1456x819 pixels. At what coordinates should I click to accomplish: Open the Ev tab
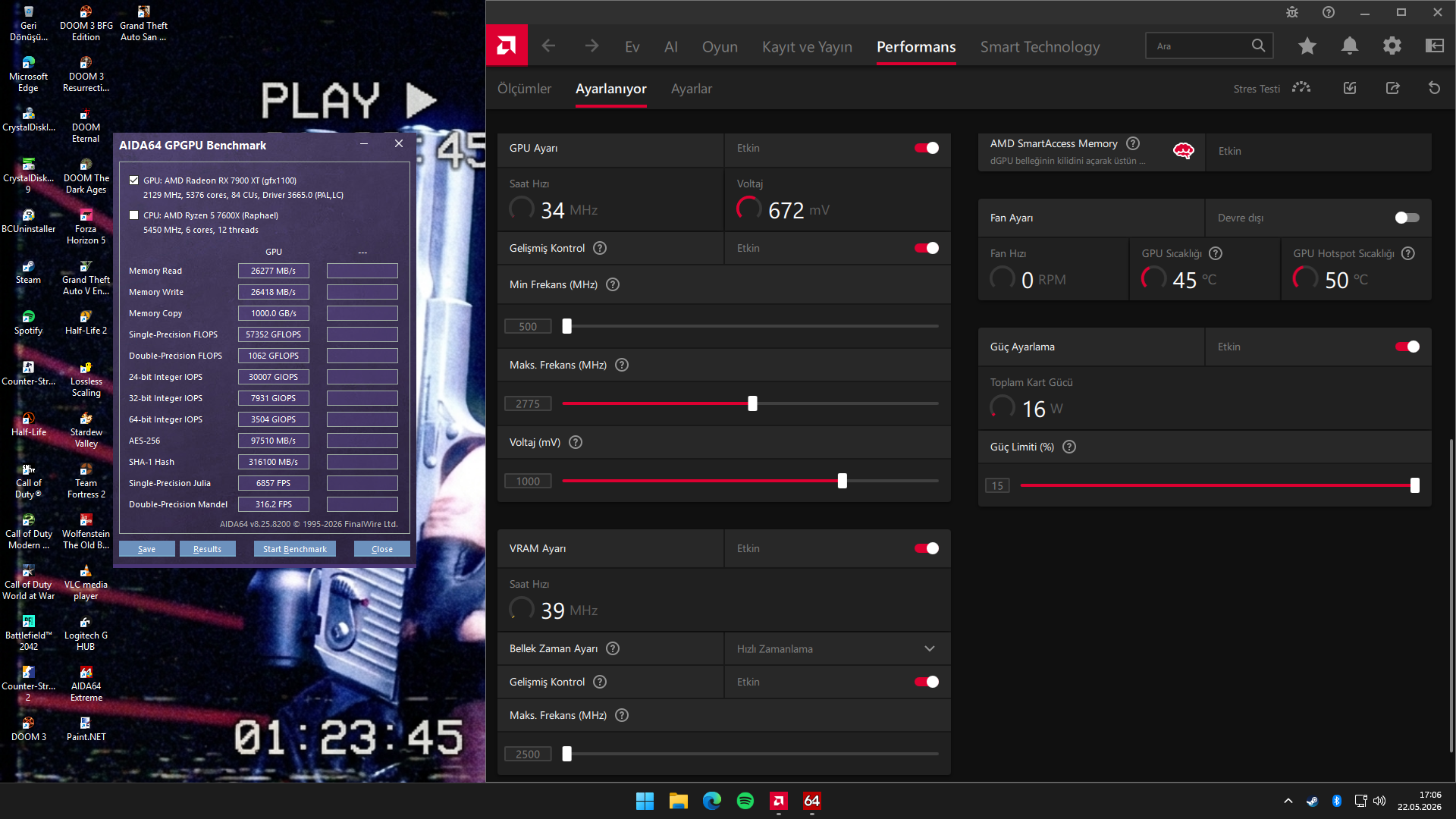click(x=632, y=47)
